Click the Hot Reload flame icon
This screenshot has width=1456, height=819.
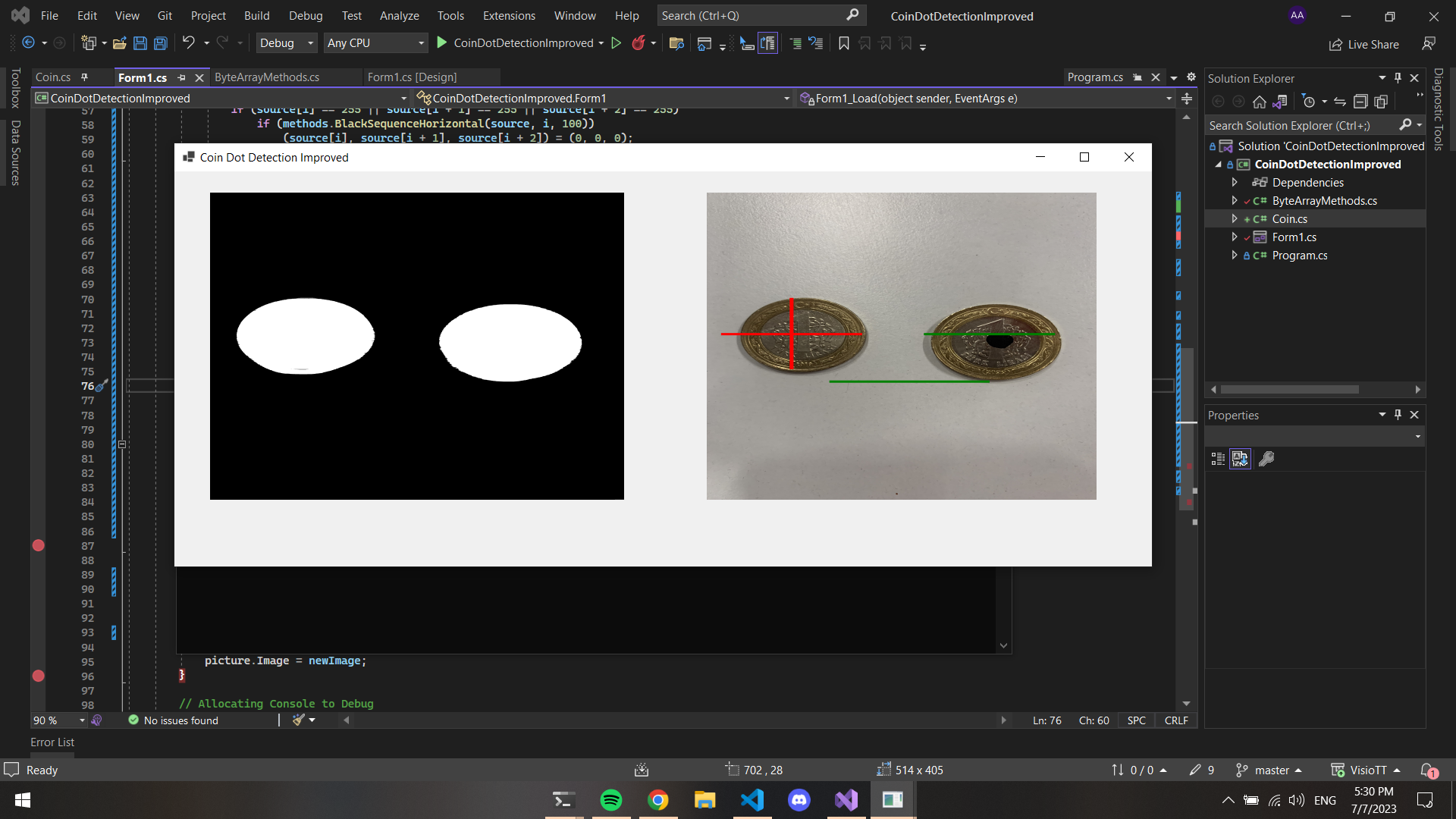click(x=639, y=43)
